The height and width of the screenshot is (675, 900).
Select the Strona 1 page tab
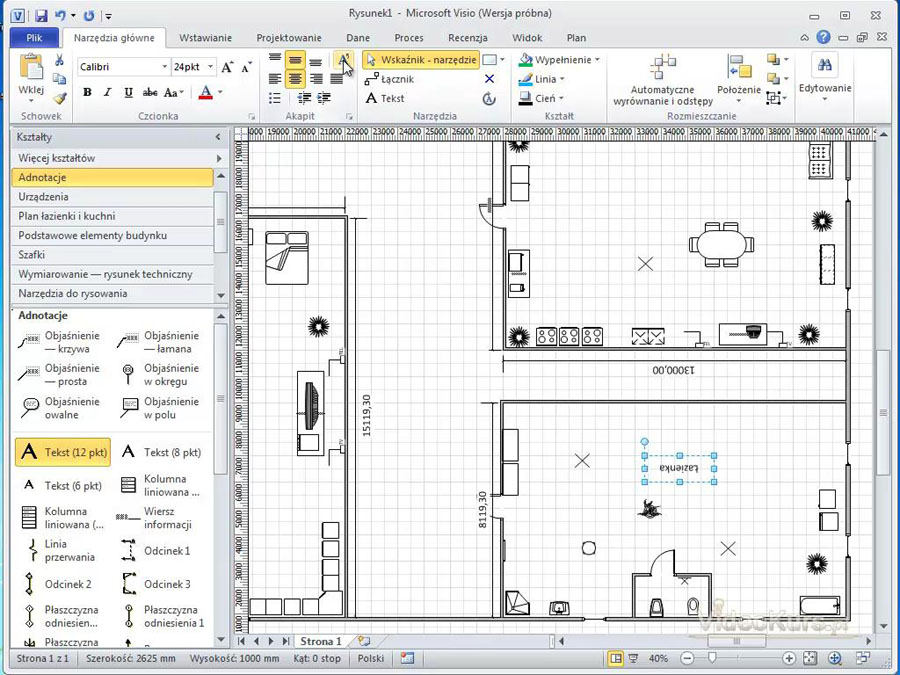click(x=320, y=641)
